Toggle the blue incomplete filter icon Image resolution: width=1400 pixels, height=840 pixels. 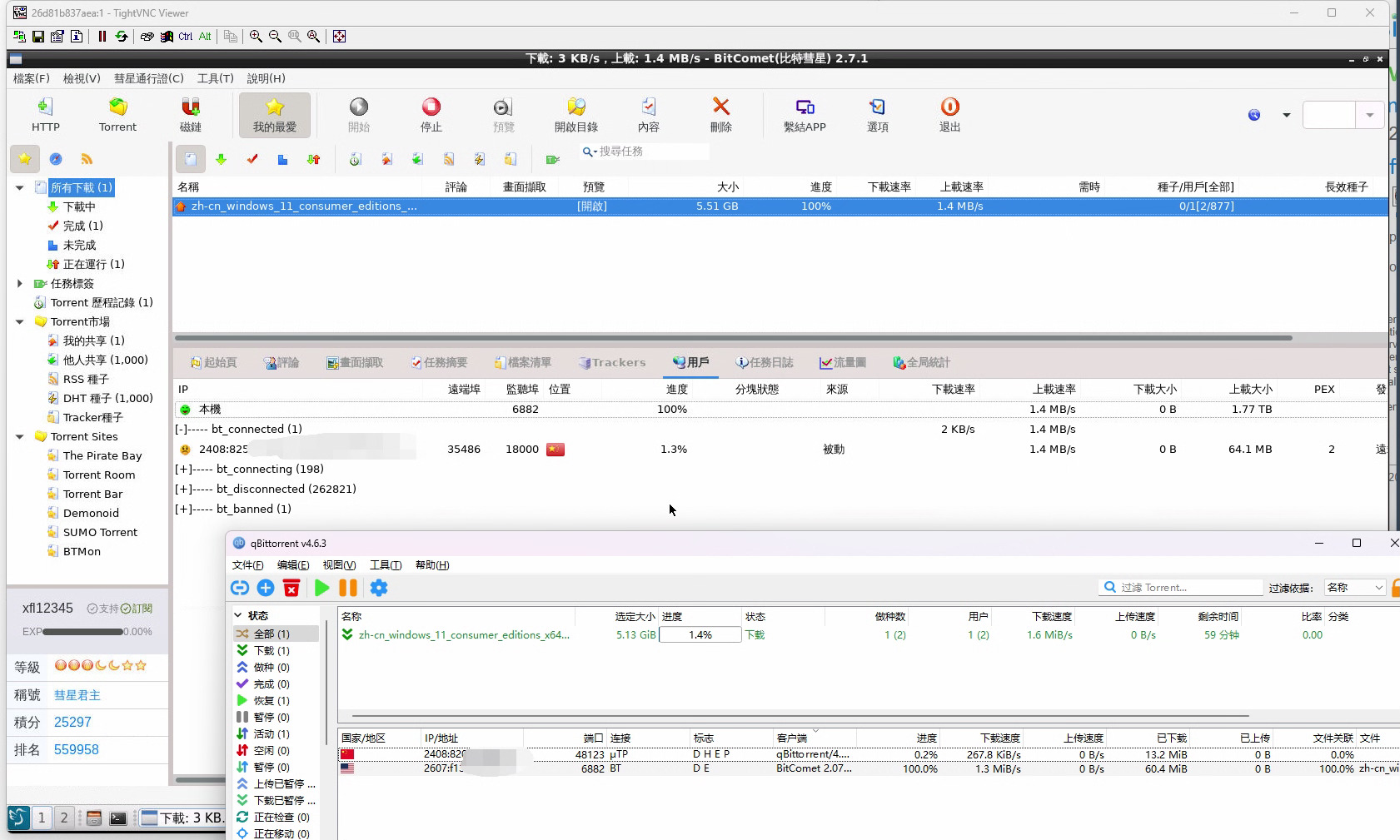coord(282,159)
